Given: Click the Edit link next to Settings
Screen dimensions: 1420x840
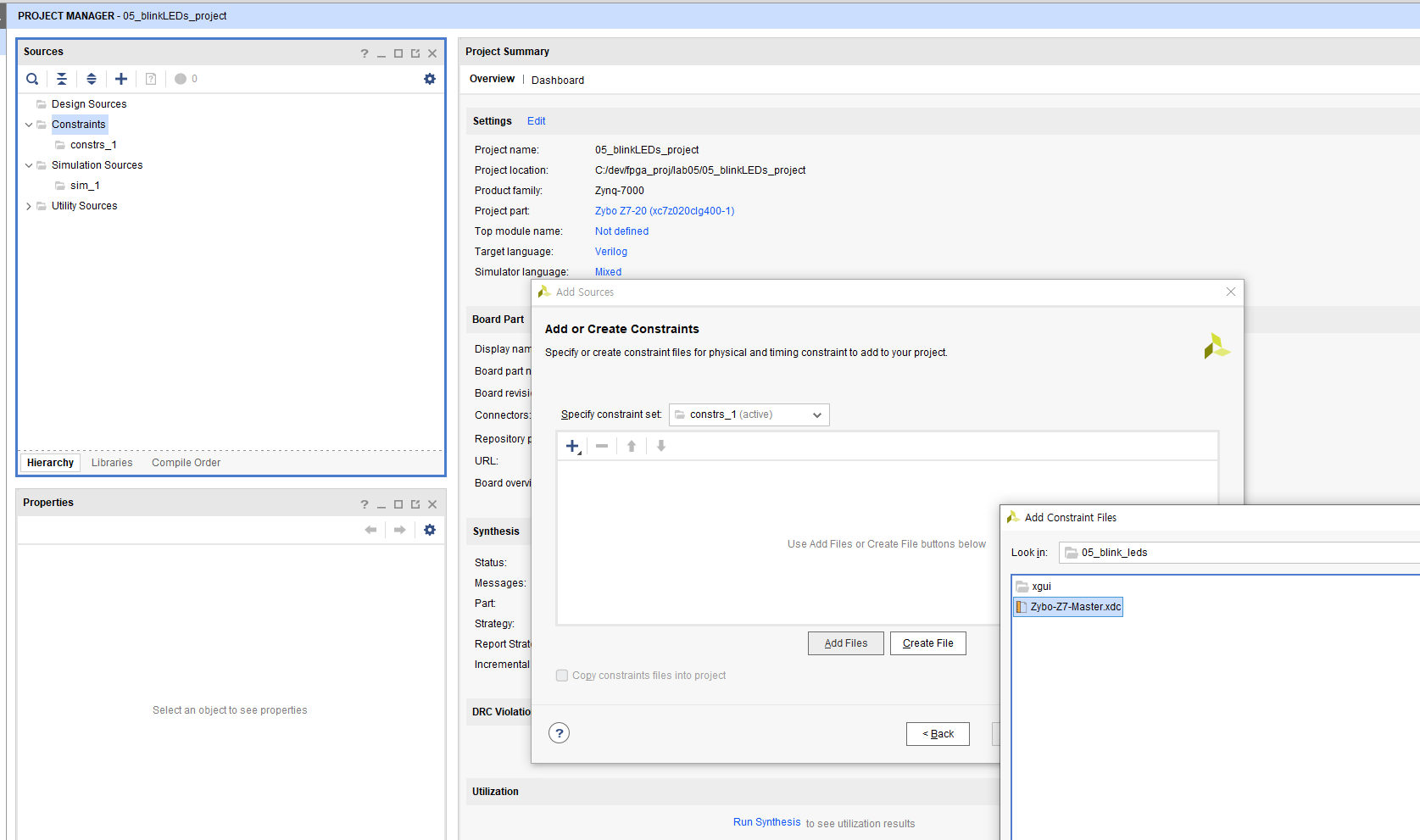Looking at the screenshot, I should [x=536, y=121].
